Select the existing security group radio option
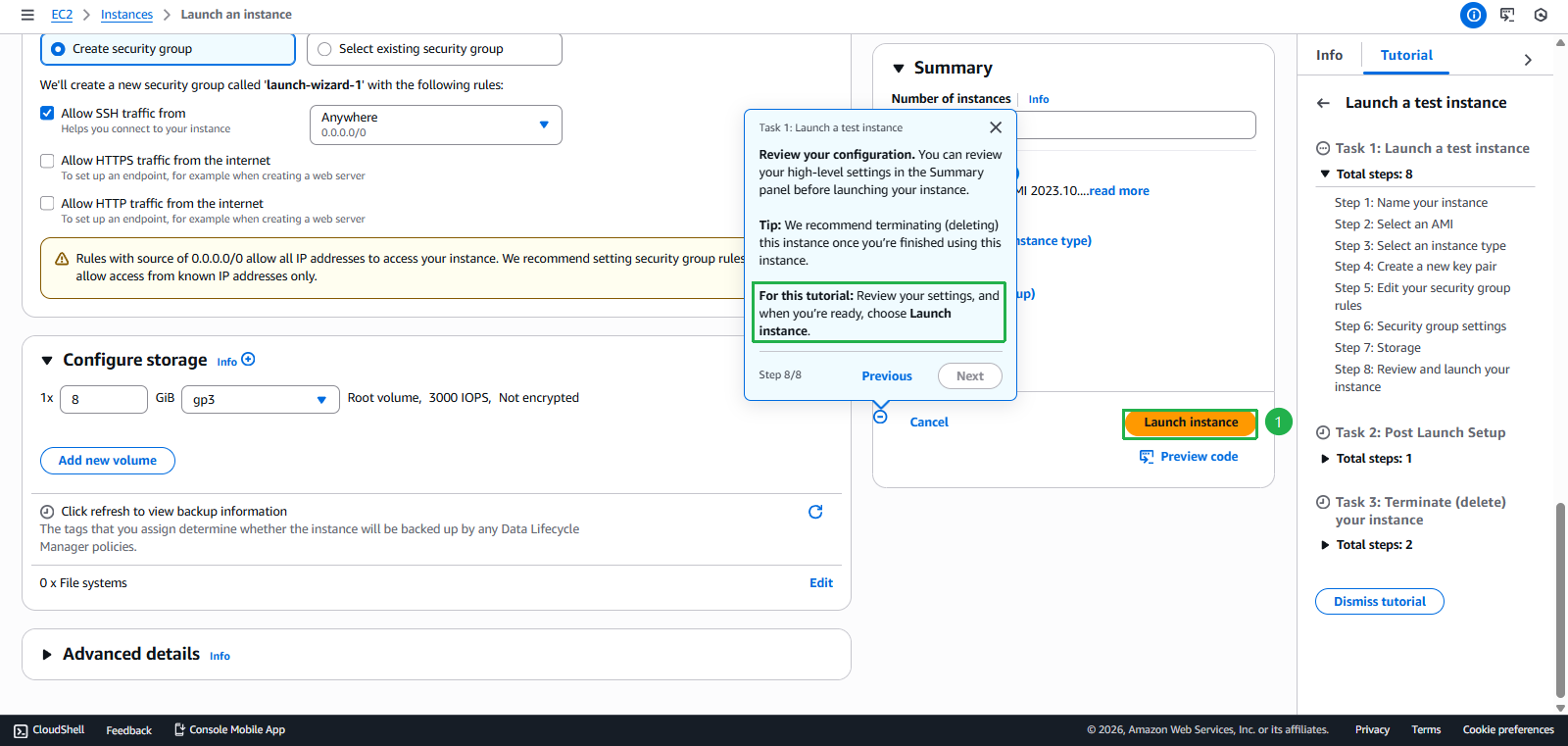Screen dimensions: 1568x746 (324, 49)
